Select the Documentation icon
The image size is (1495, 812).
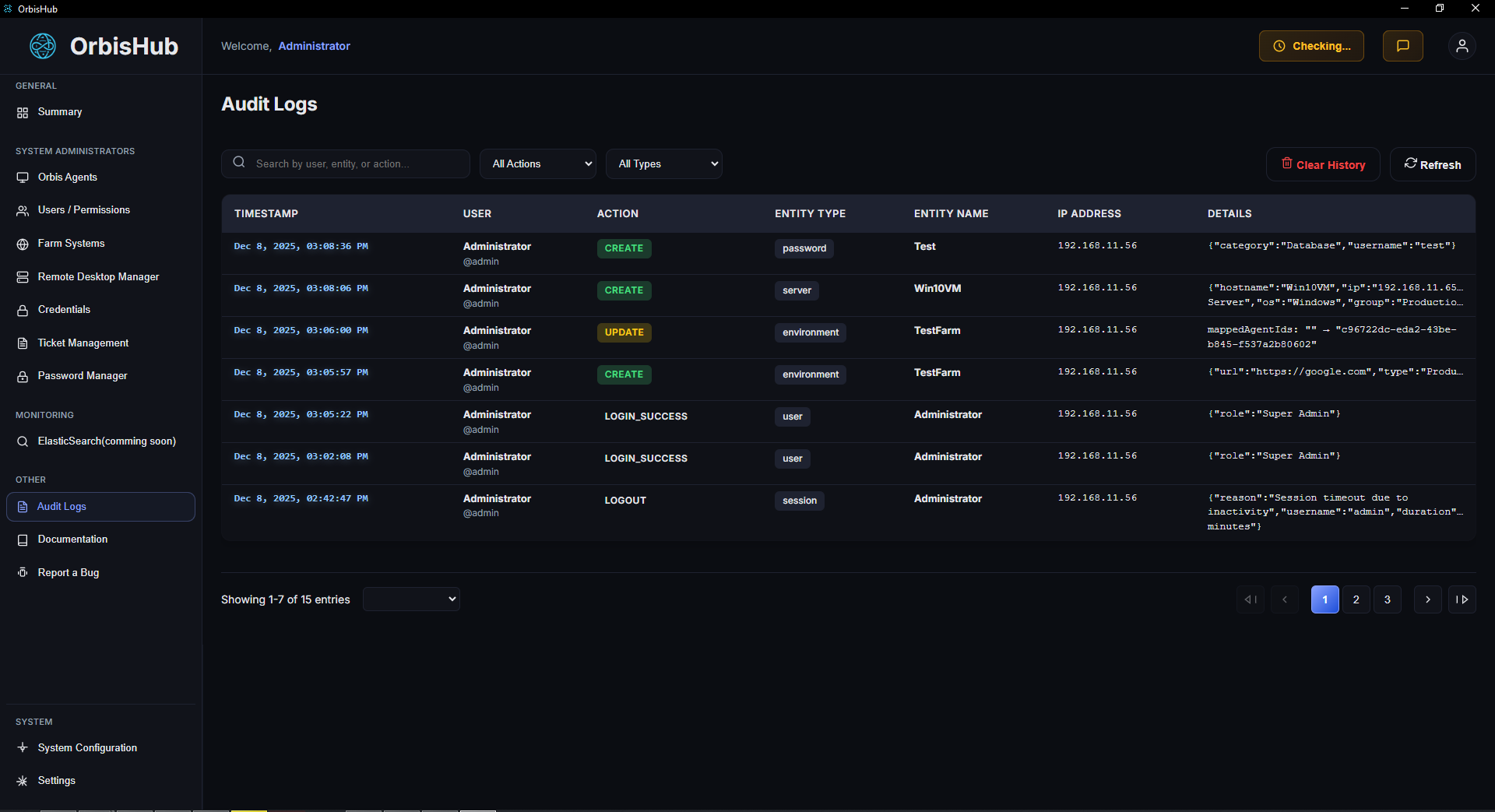click(23, 539)
